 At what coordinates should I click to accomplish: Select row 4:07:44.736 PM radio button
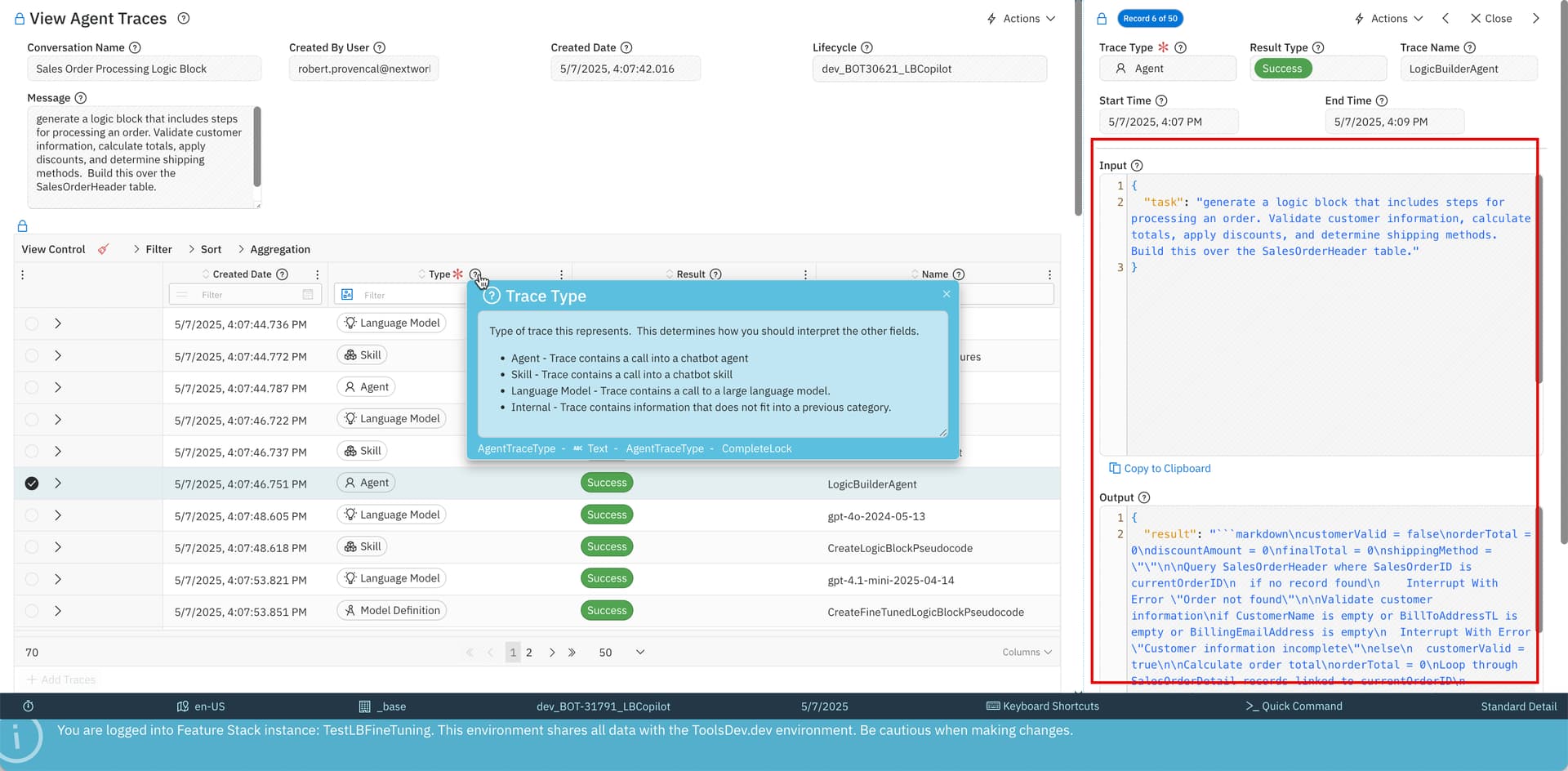(32, 323)
